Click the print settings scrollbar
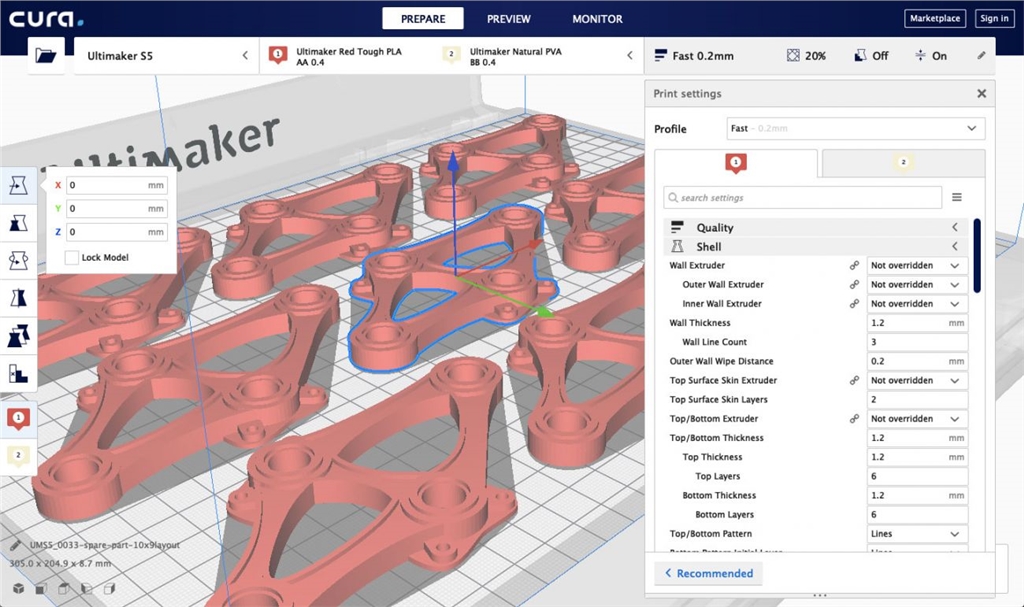This screenshot has width=1024, height=607. point(977,256)
